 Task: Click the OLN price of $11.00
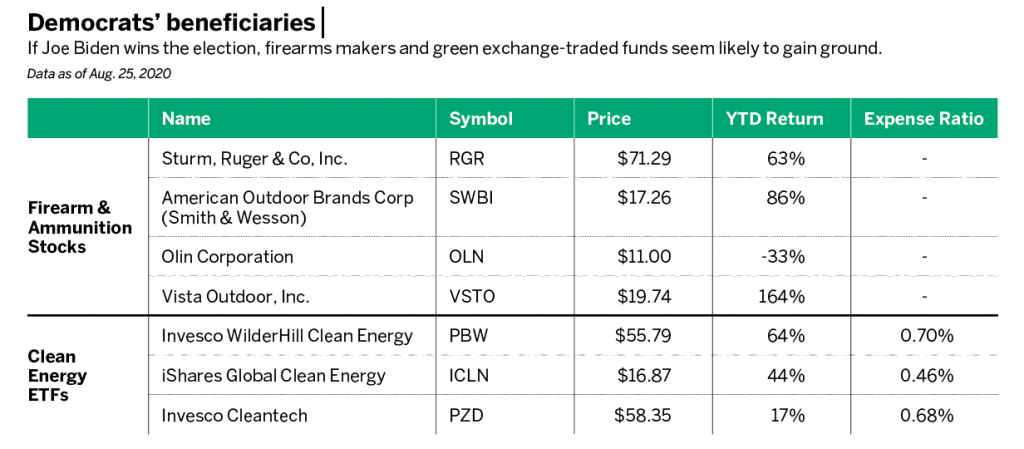(643, 256)
